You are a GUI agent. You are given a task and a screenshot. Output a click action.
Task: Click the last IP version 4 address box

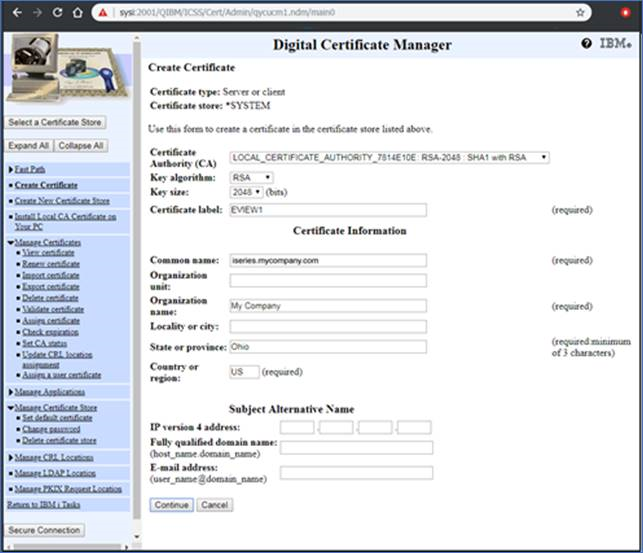414,427
